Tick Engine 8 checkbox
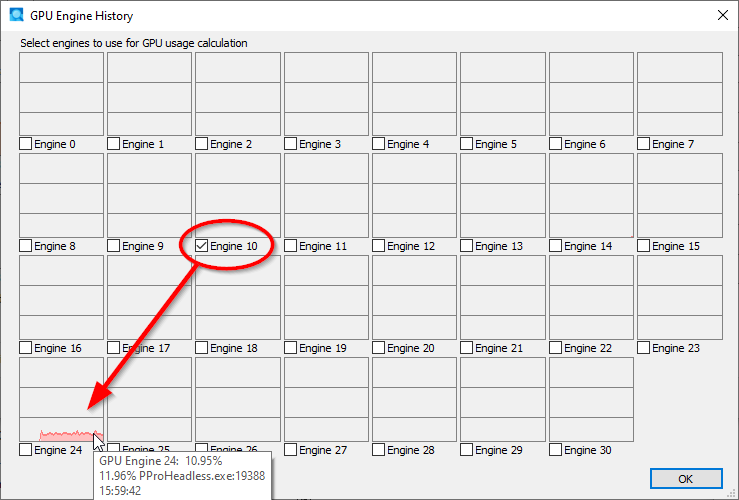The image size is (739, 500). tap(25, 246)
